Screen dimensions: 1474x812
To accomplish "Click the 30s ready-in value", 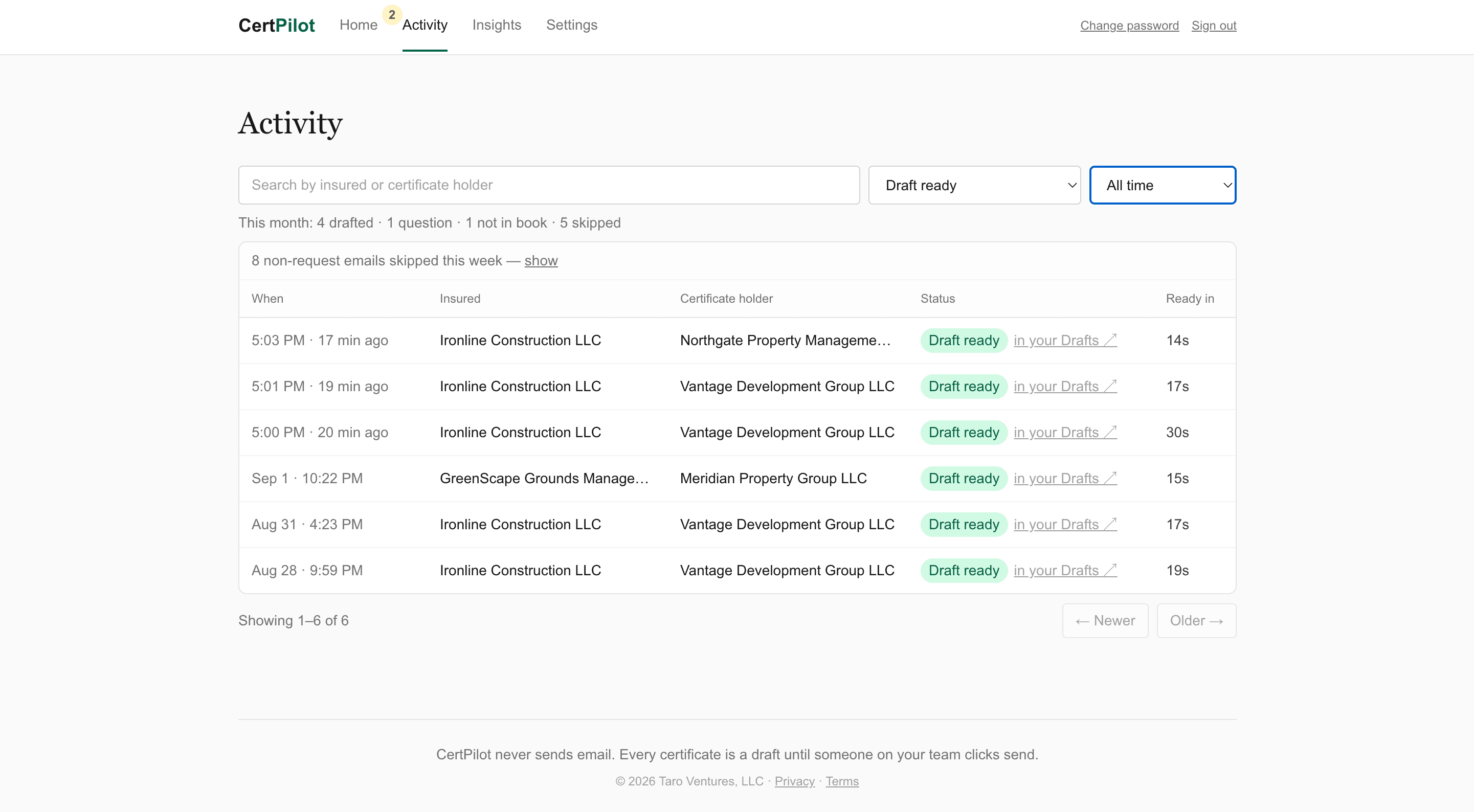I will (1177, 433).
